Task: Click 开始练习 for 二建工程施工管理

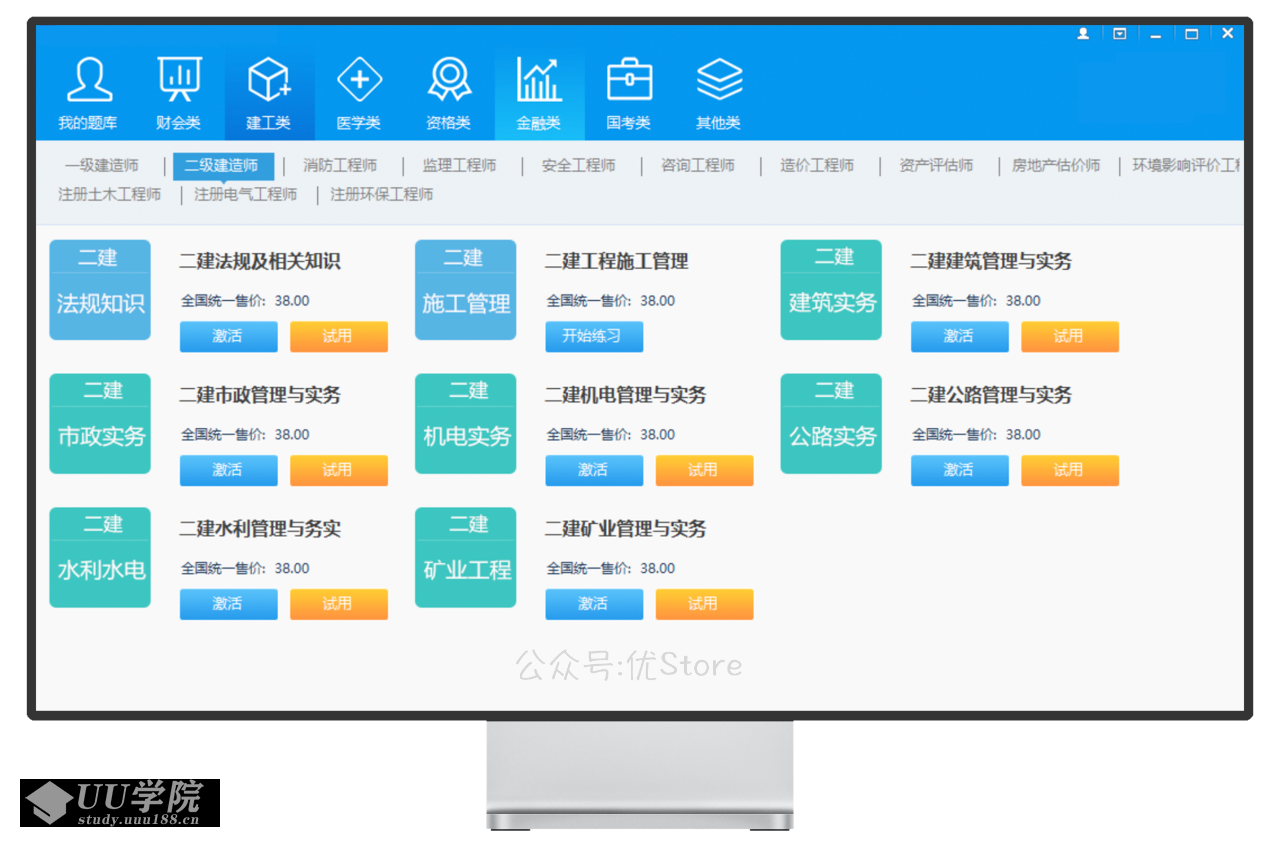Action: 593,337
